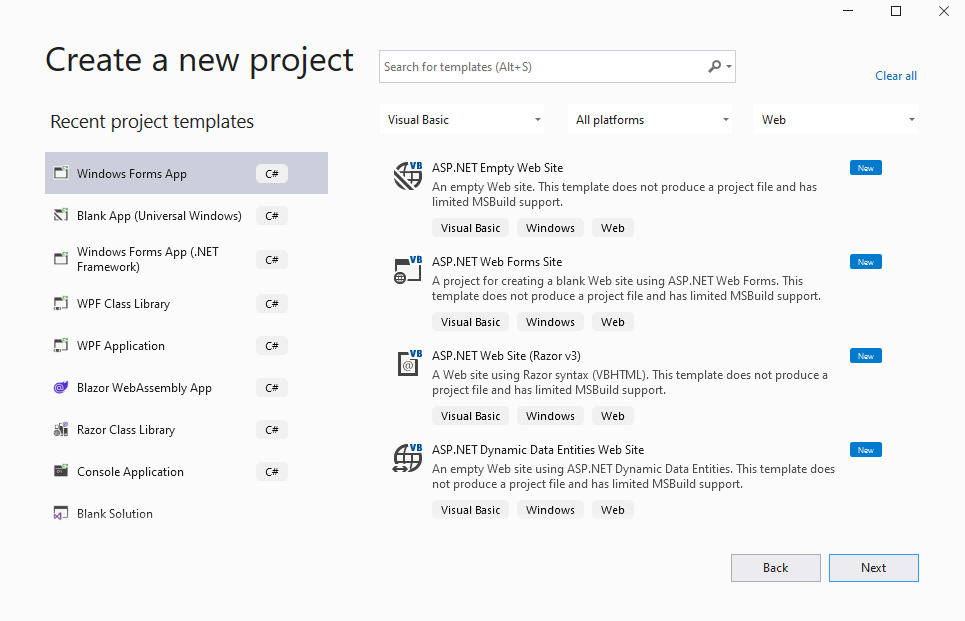Click the Windows Forms App (.NET Framework) icon
Viewport: 965px width, 621px height.
click(61, 258)
